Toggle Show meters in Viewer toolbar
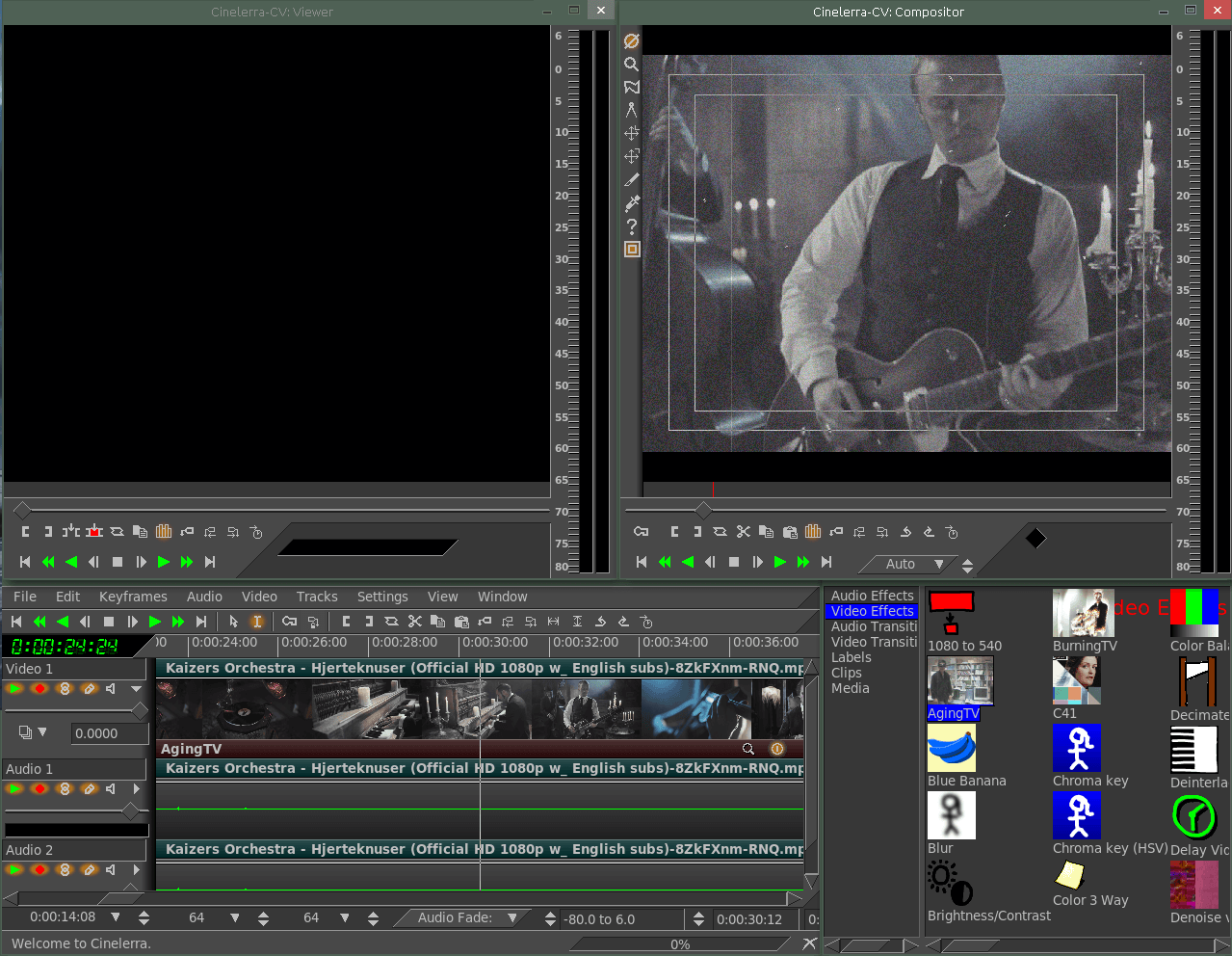 pyautogui.click(x=164, y=531)
